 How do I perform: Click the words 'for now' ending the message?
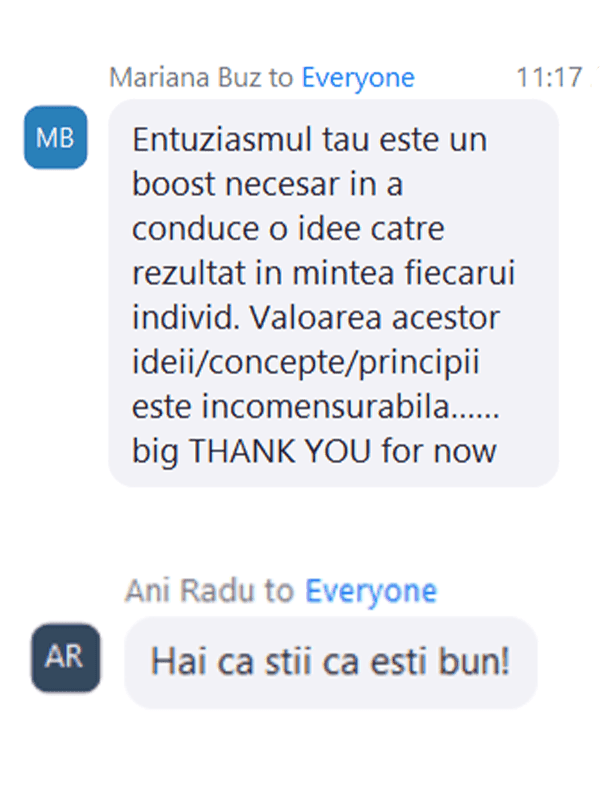click(x=439, y=452)
